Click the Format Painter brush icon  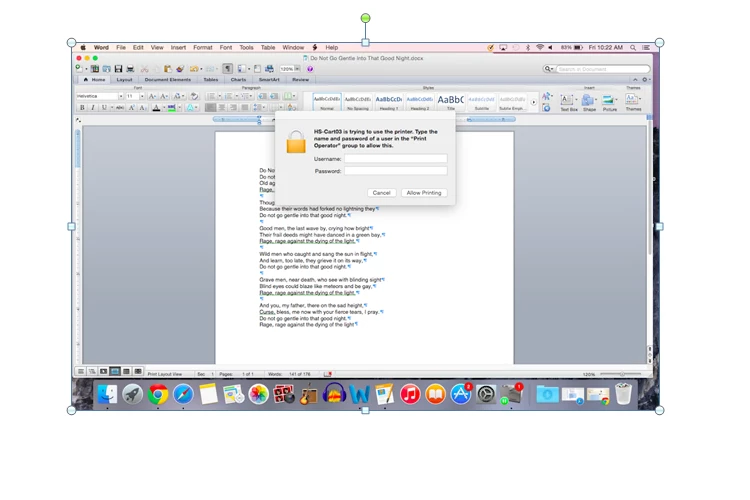180,69
